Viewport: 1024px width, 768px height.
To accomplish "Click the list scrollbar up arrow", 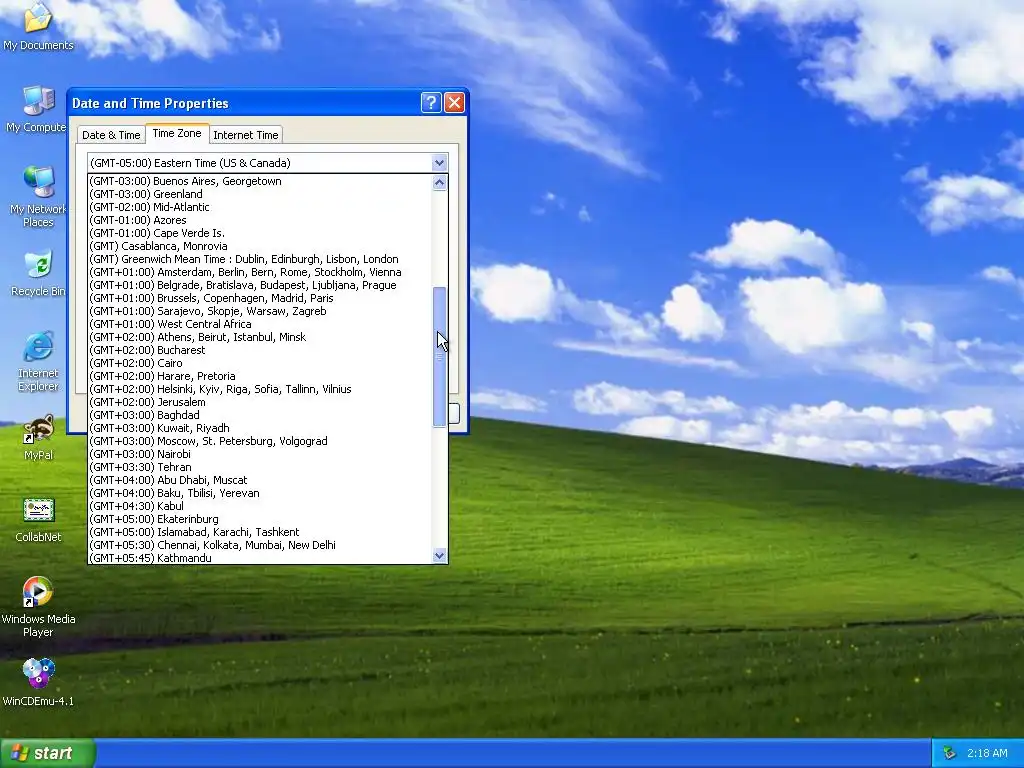I will (440, 183).
